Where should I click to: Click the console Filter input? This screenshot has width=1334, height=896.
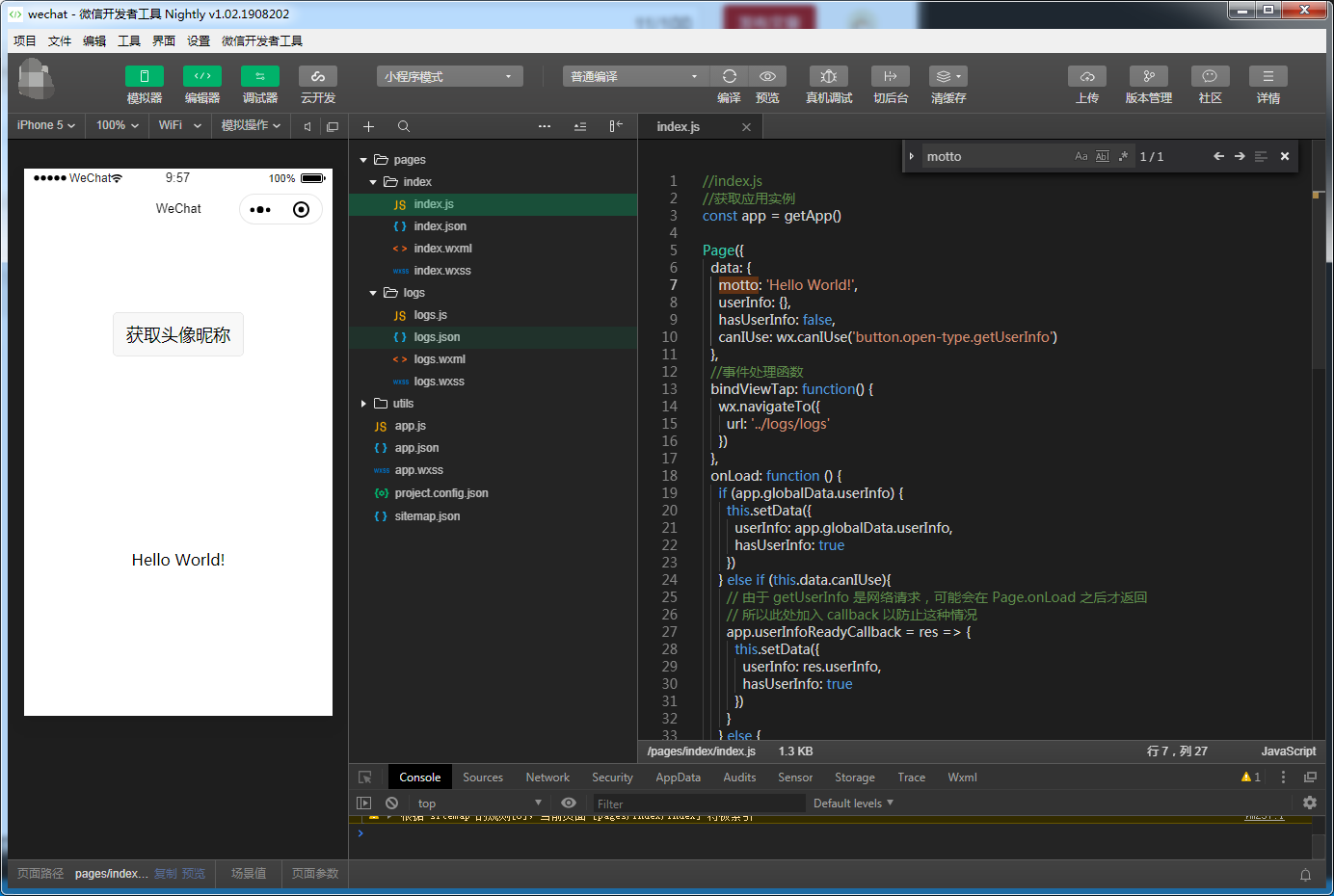699,804
